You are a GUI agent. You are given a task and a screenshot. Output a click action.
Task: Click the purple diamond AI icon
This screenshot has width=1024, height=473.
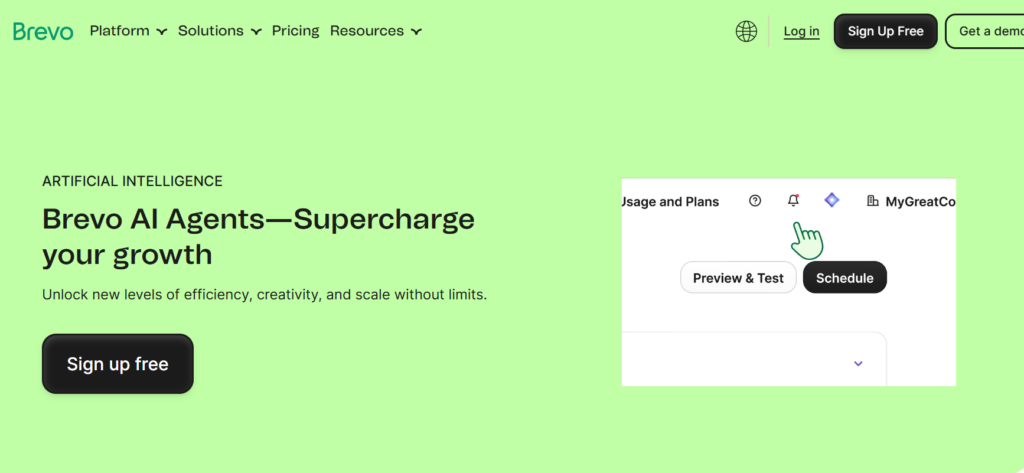tap(831, 201)
